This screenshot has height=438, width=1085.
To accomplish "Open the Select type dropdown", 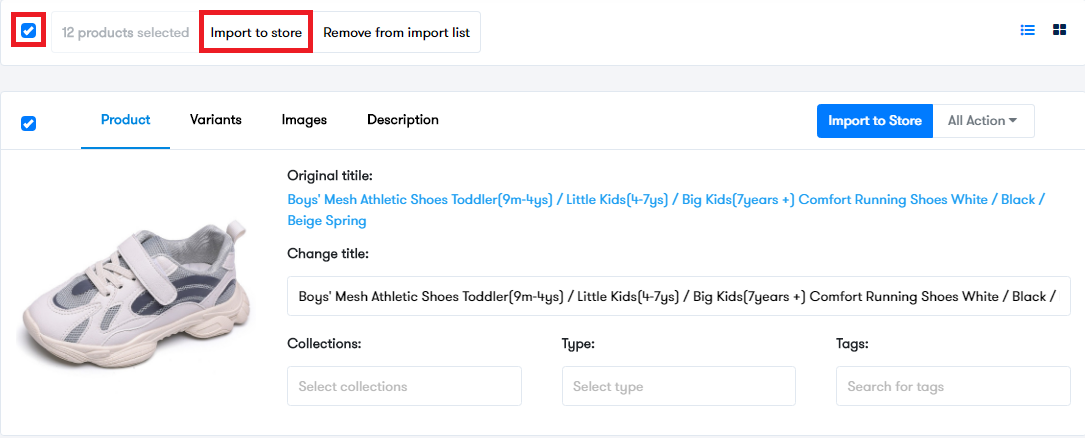I will 679,386.
